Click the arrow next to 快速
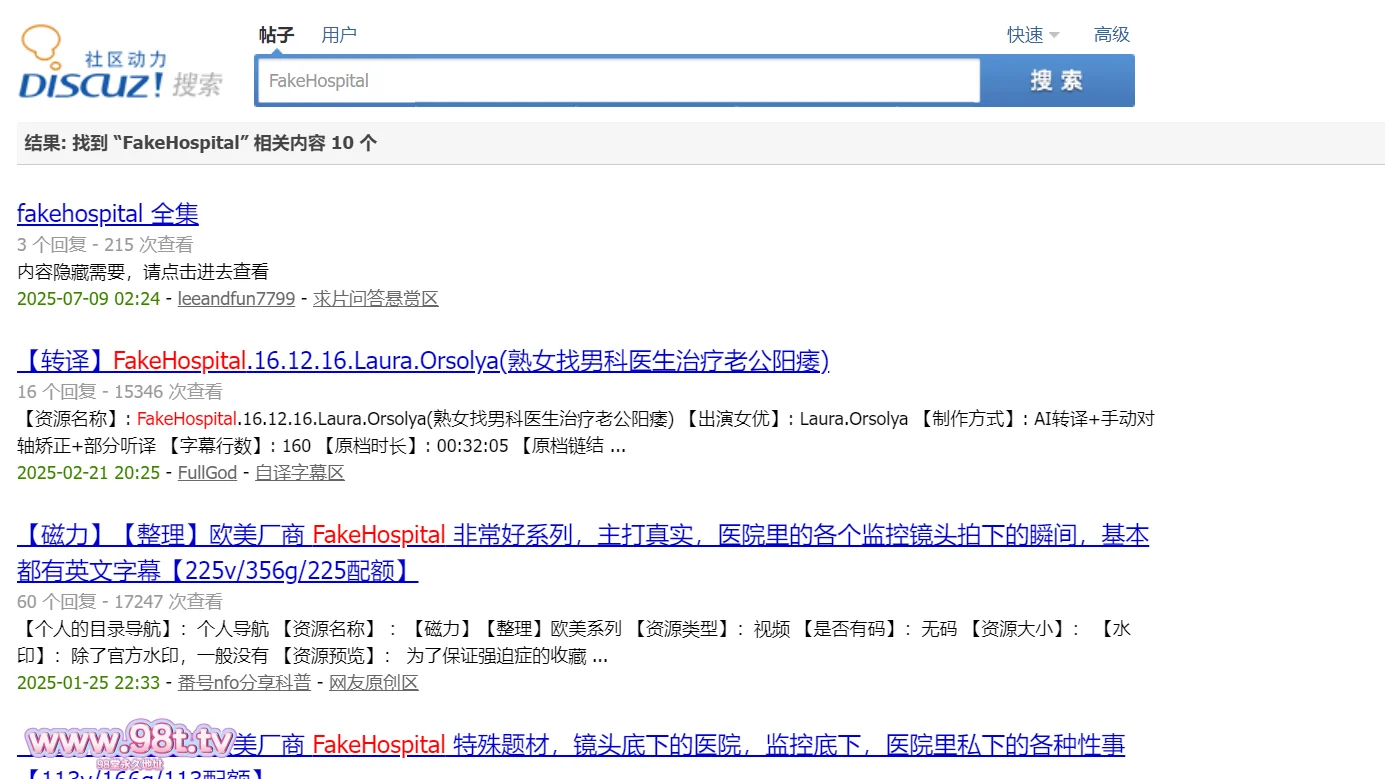Image resolution: width=1385 pixels, height=779 pixels. (1054, 36)
